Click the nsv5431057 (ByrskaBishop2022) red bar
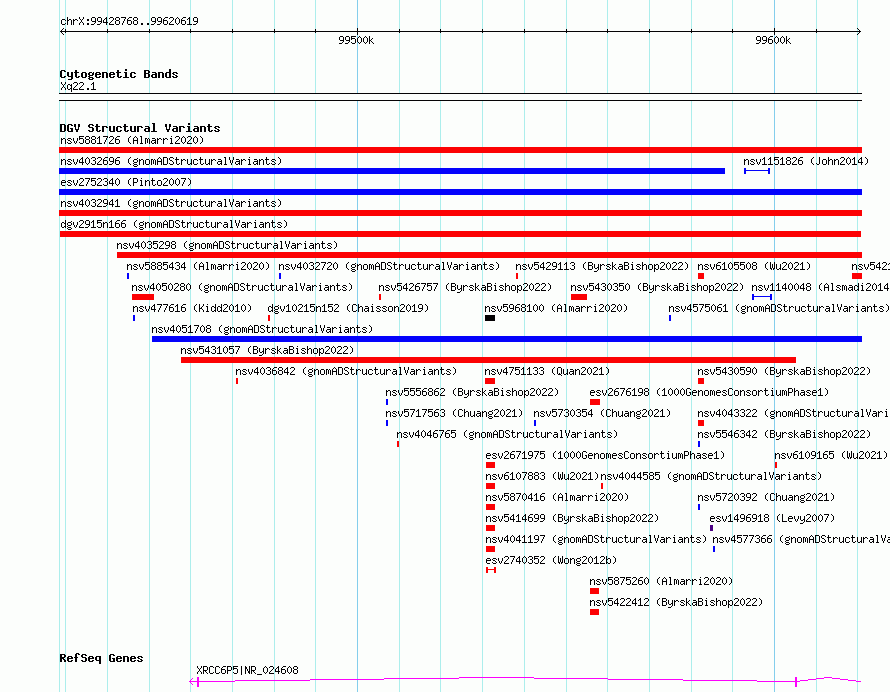 click(488, 360)
